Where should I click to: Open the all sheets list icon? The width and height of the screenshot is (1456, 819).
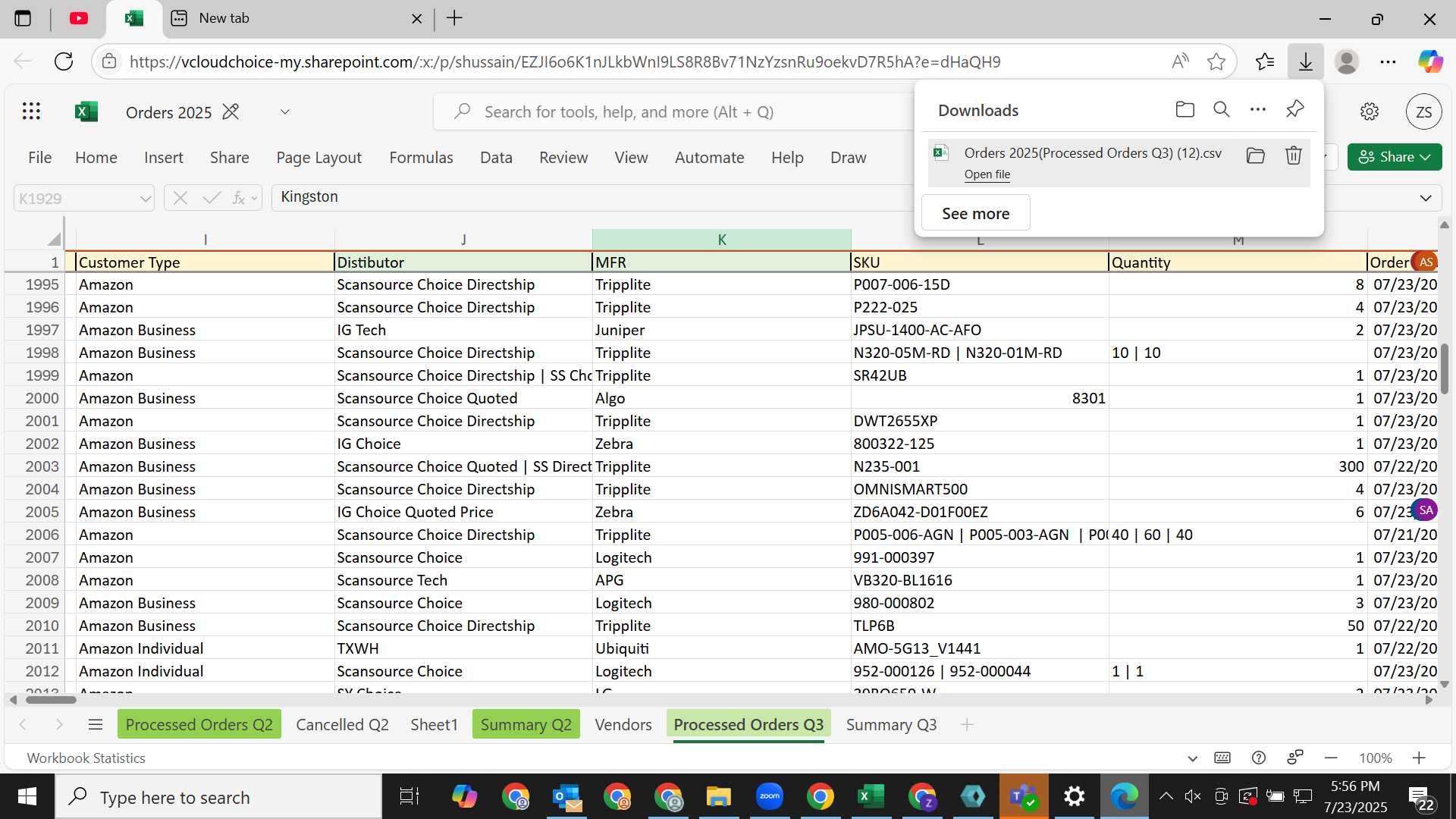(95, 724)
